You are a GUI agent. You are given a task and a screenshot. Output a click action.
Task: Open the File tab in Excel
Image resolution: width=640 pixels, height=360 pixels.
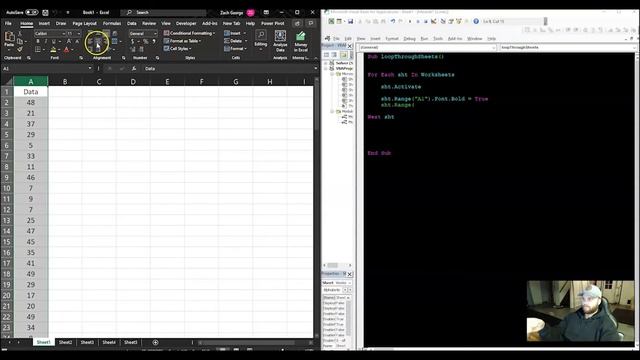point(8,23)
